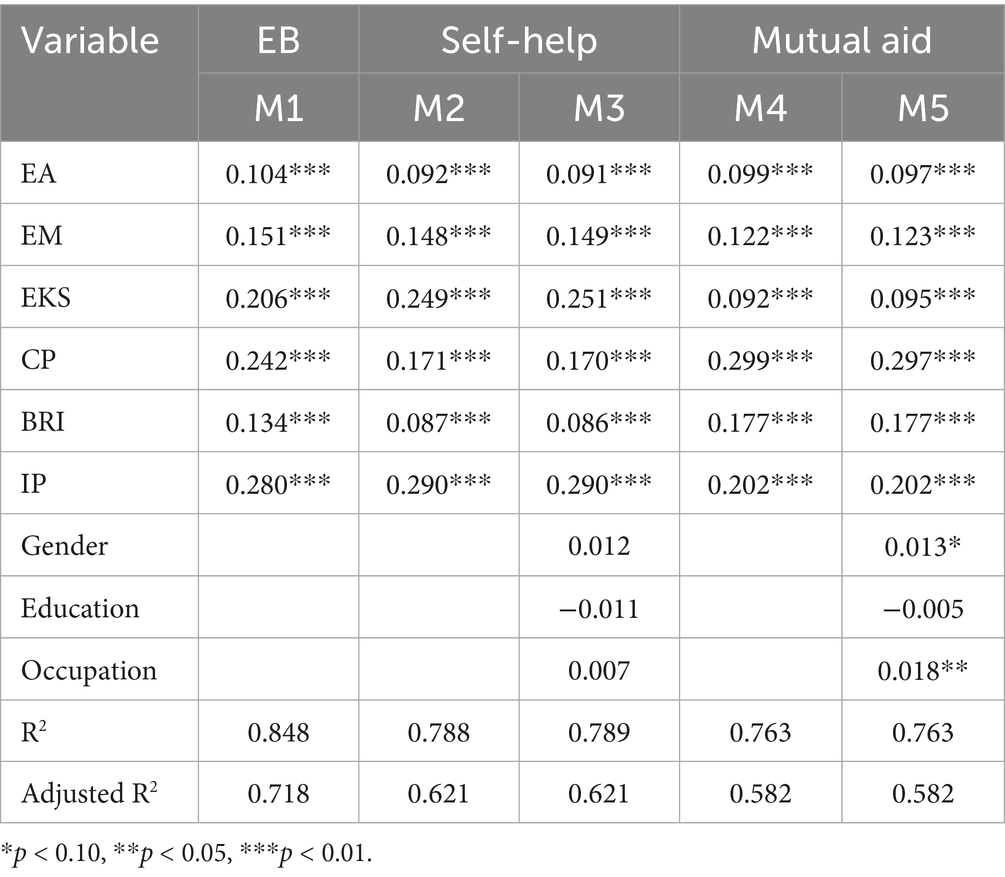Click the Mutual aid column group header
1005x877 pixels.
pos(841,40)
